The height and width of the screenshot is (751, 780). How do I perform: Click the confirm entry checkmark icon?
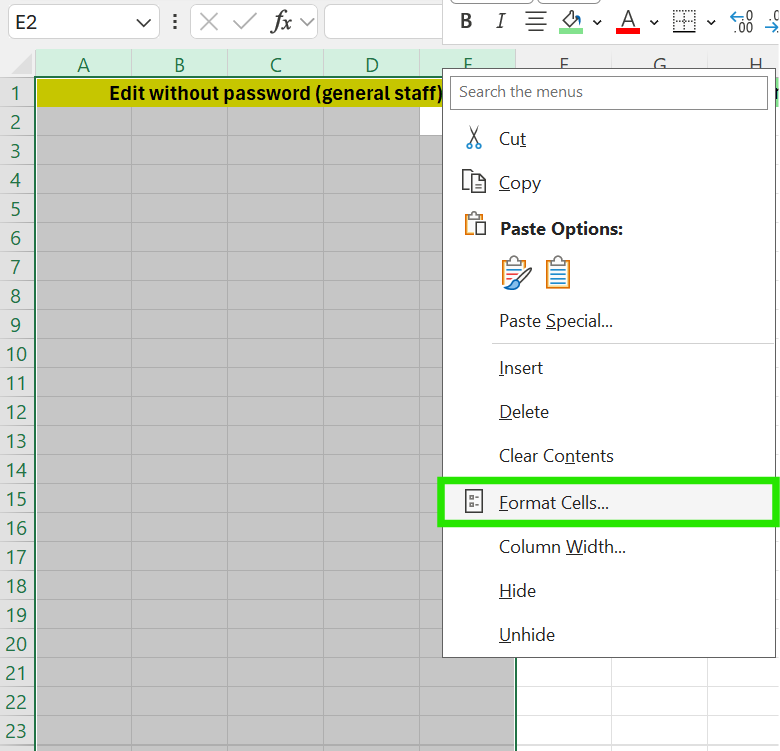[x=244, y=22]
